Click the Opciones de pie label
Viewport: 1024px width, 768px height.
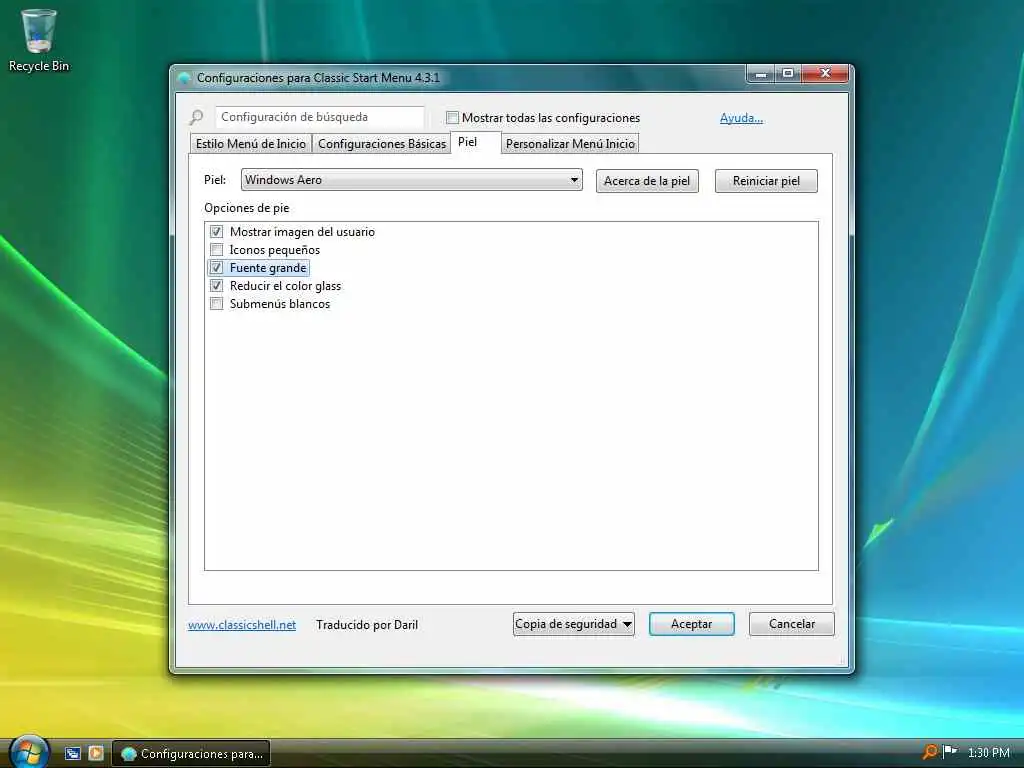tap(246, 208)
